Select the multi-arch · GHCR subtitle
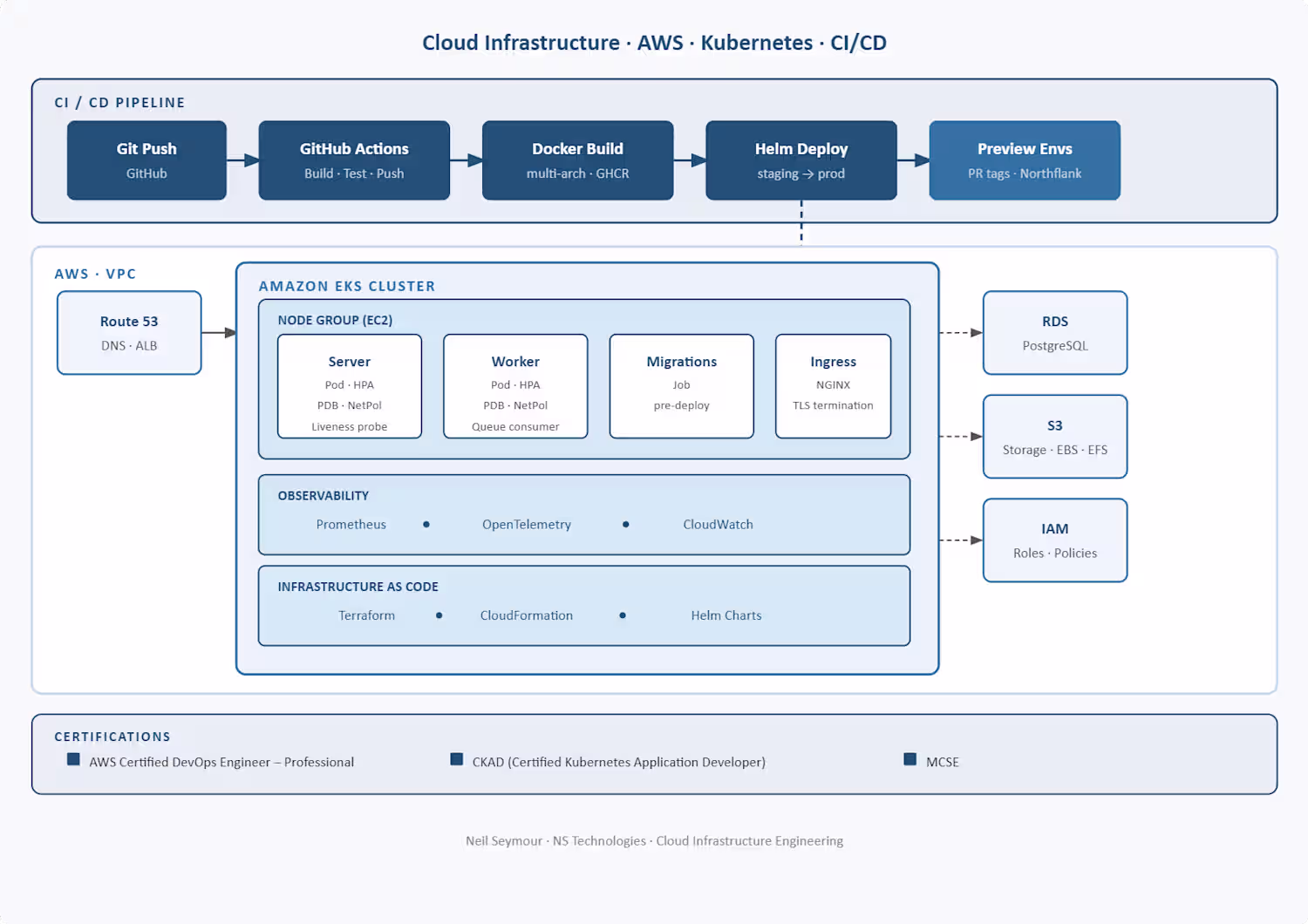 (577, 173)
